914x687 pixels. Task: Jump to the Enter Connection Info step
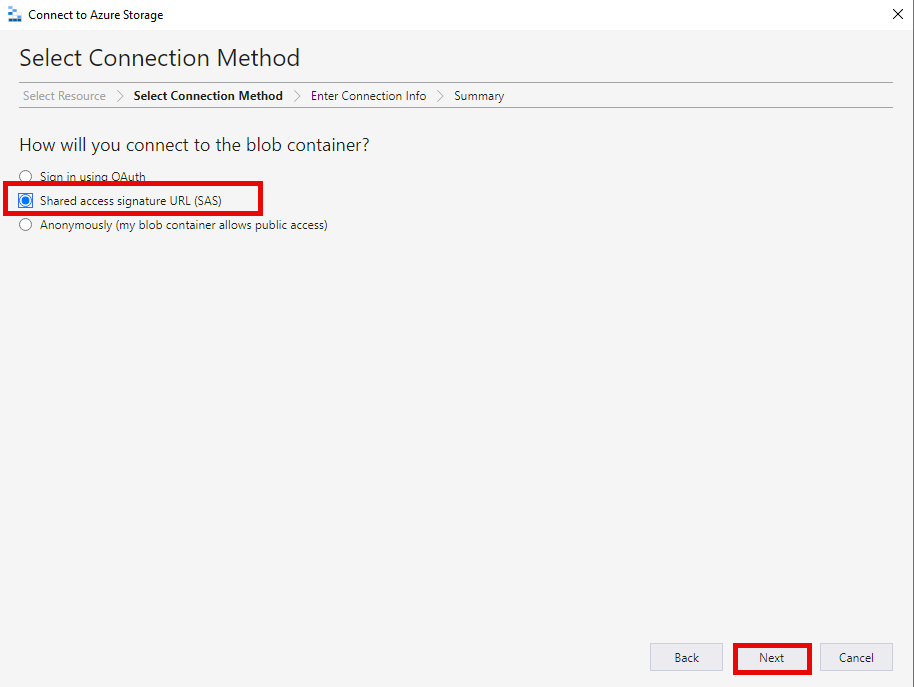coord(368,96)
